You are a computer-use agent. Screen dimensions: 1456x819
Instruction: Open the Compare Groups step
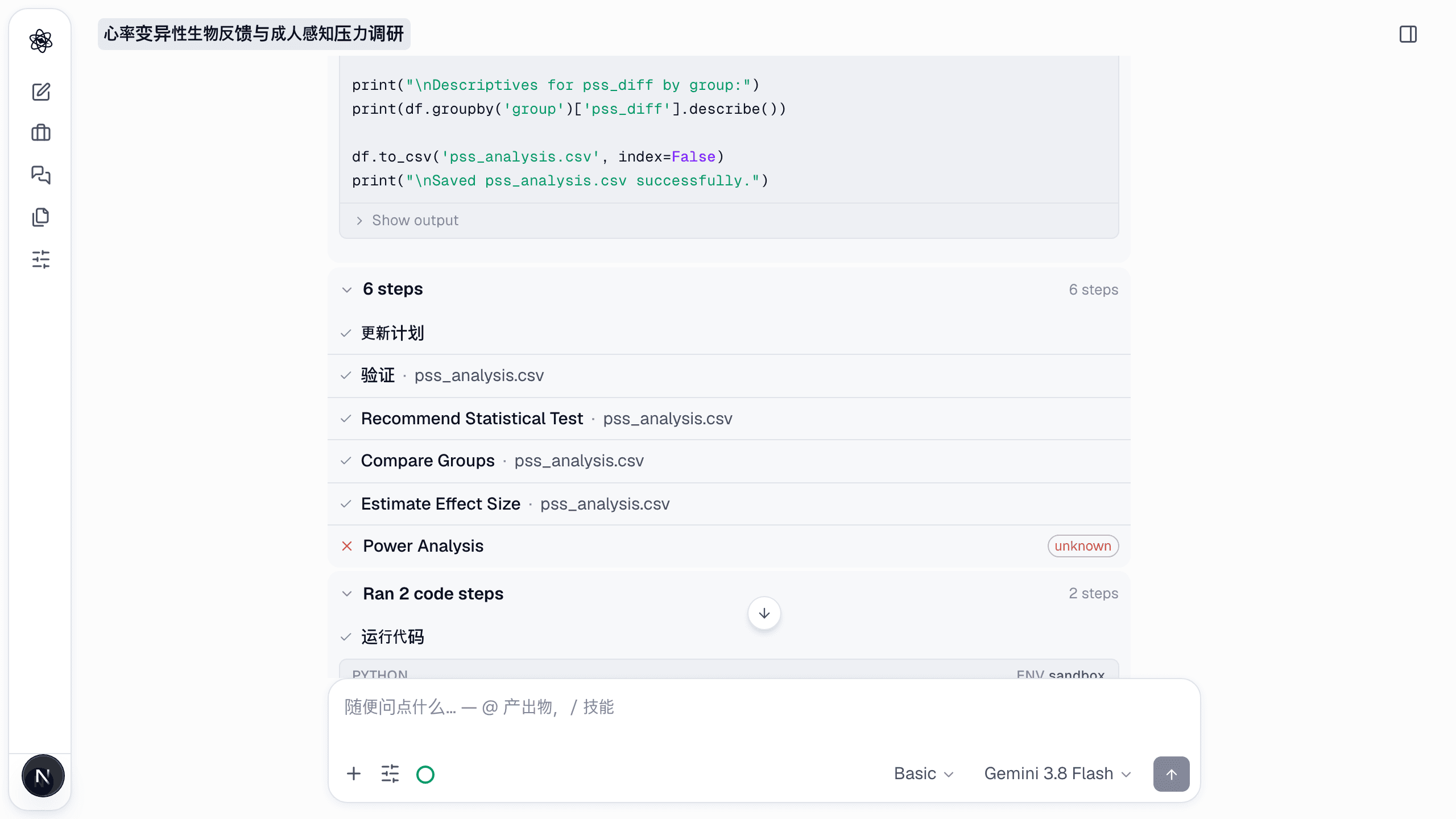729,461
